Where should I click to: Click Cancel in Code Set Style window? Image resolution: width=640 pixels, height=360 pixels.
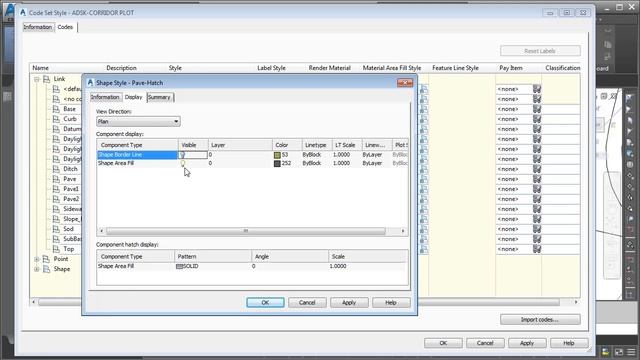tap(485, 343)
